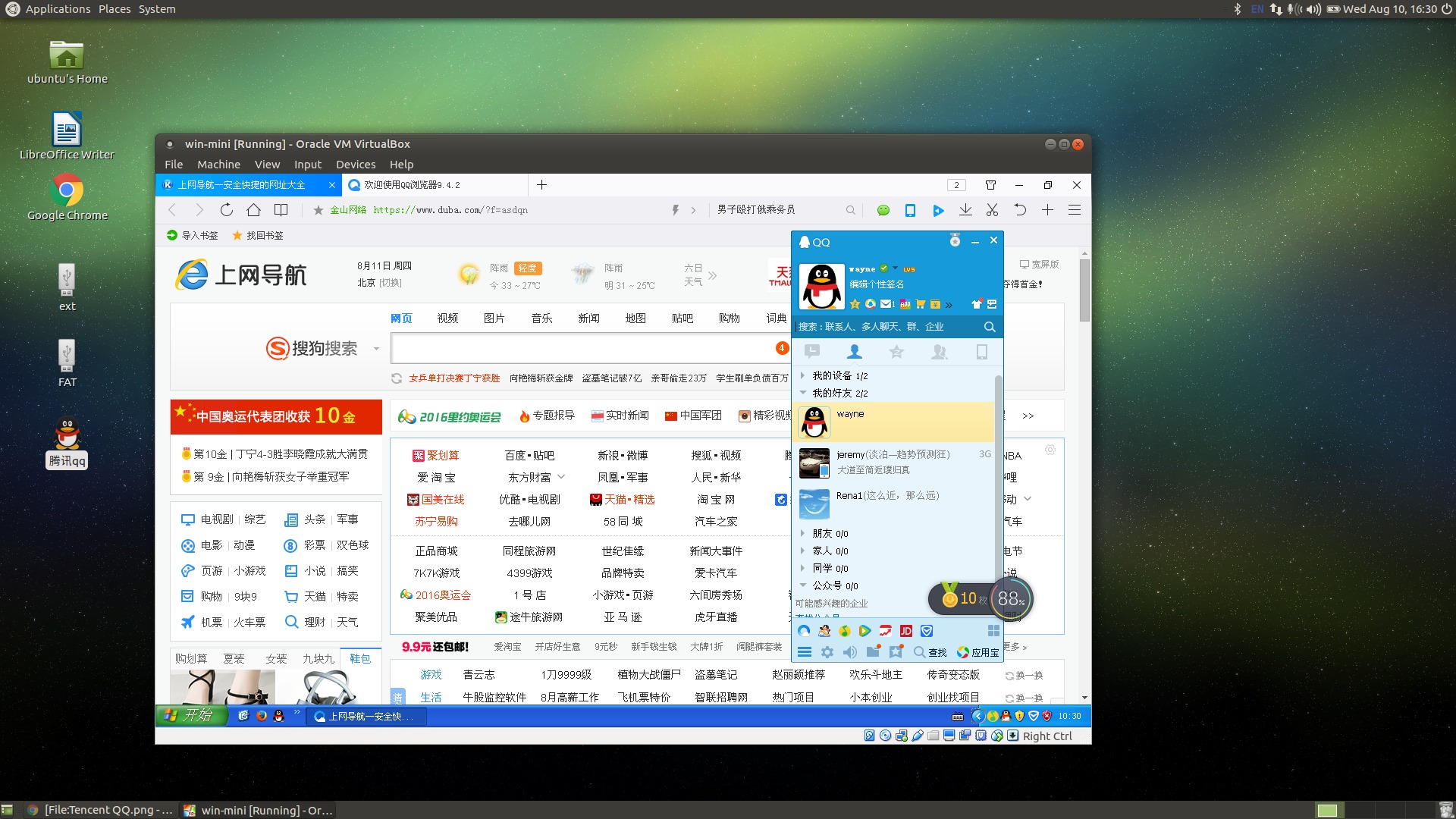Open QQ groups tab icon
This screenshot has height=819, width=1456.
[x=940, y=352]
